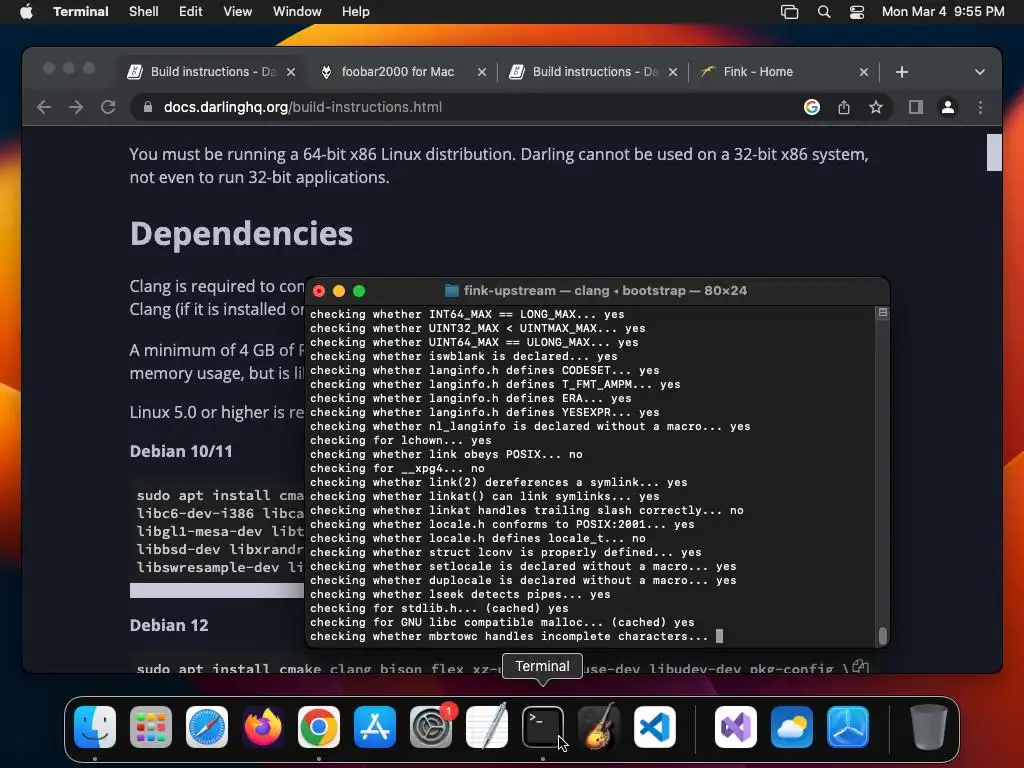This screenshot has width=1024, height=768.
Task: Open the Shell menu
Action: (144, 12)
